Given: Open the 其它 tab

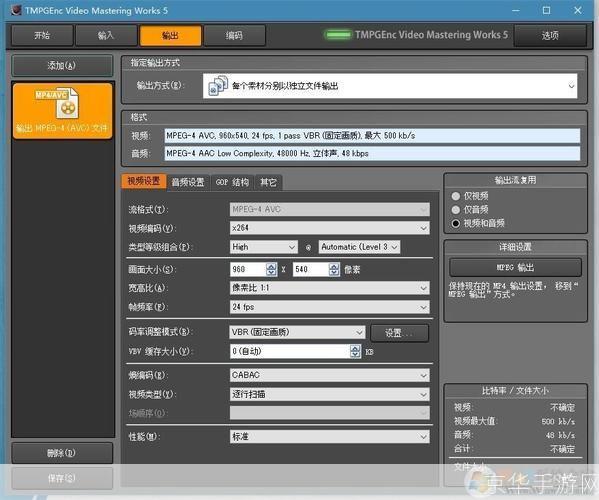Looking at the screenshot, I should pyautogui.click(x=268, y=182).
